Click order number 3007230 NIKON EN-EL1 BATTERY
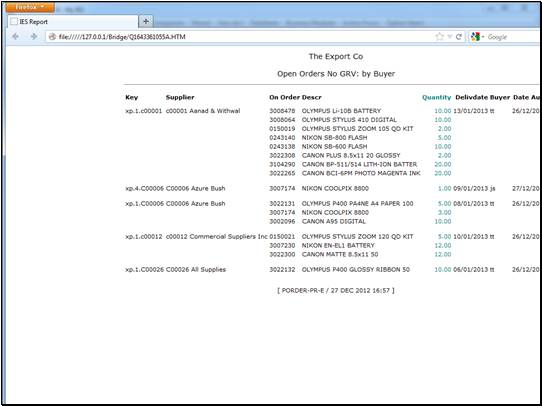The width and height of the screenshot is (542, 406). [282, 245]
